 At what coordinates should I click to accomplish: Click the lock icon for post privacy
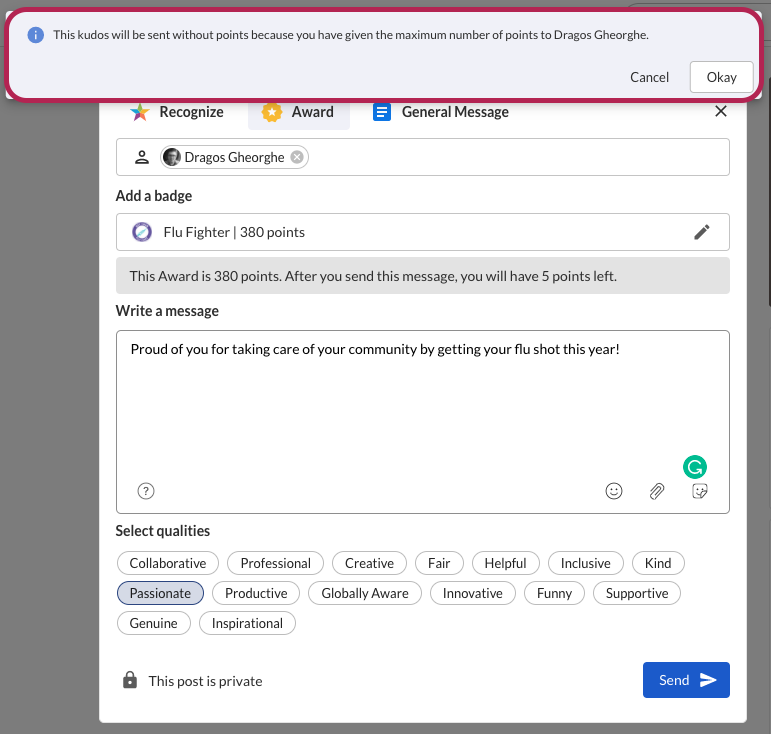130,680
